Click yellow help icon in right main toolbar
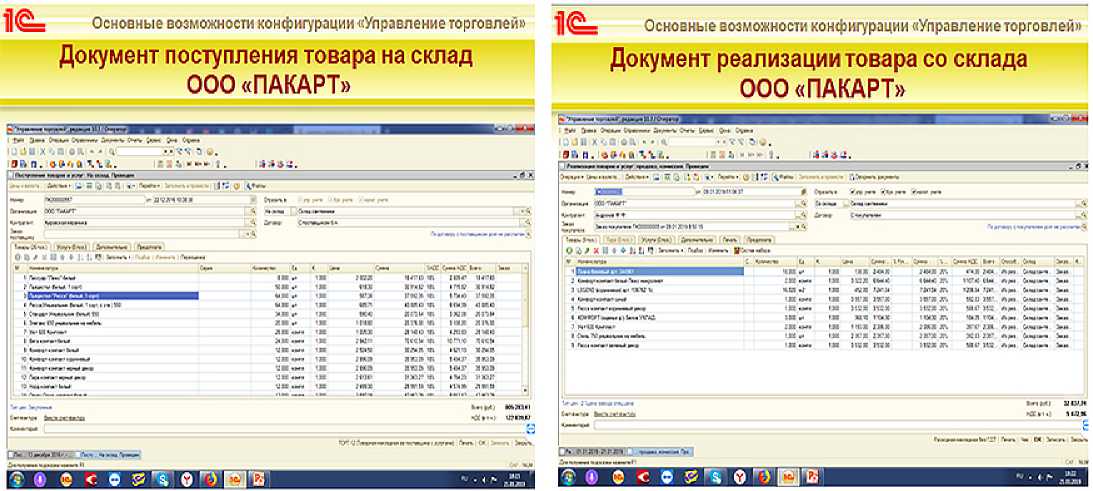The image size is (1093, 491). [763, 142]
